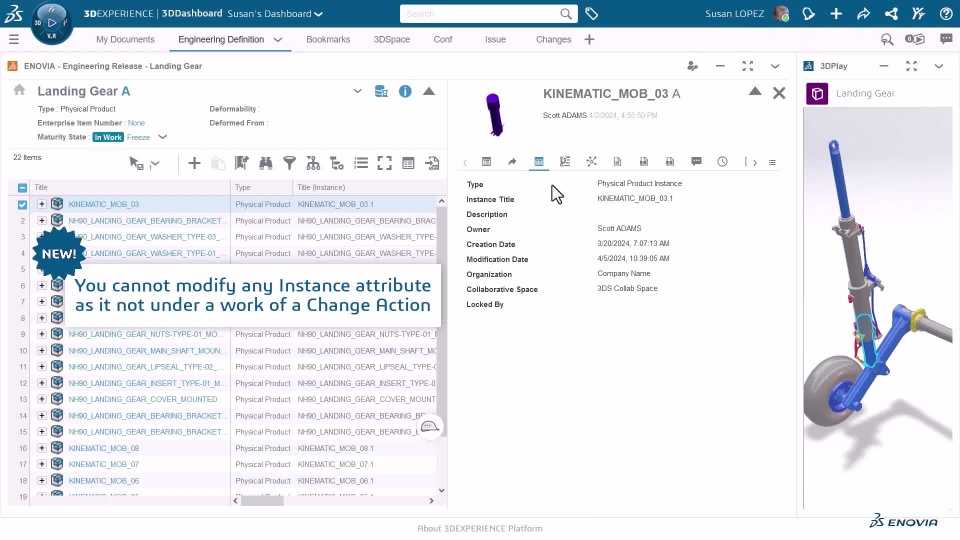Open KINEMATIC_MOB_07 link
Image resolution: width=960 pixels, height=540 pixels.
tap(103, 465)
